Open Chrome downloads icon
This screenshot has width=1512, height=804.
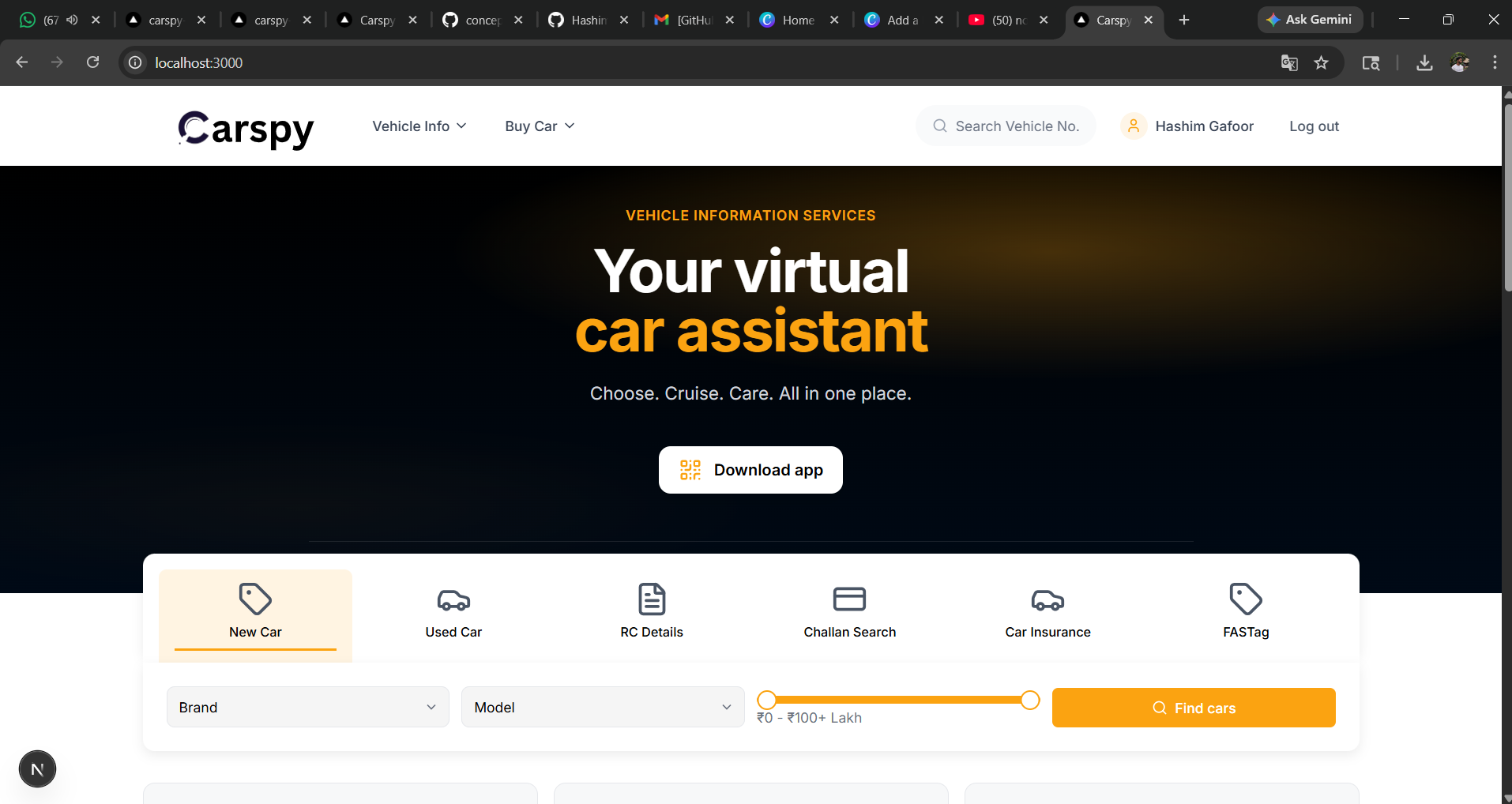[x=1424, y=62]
